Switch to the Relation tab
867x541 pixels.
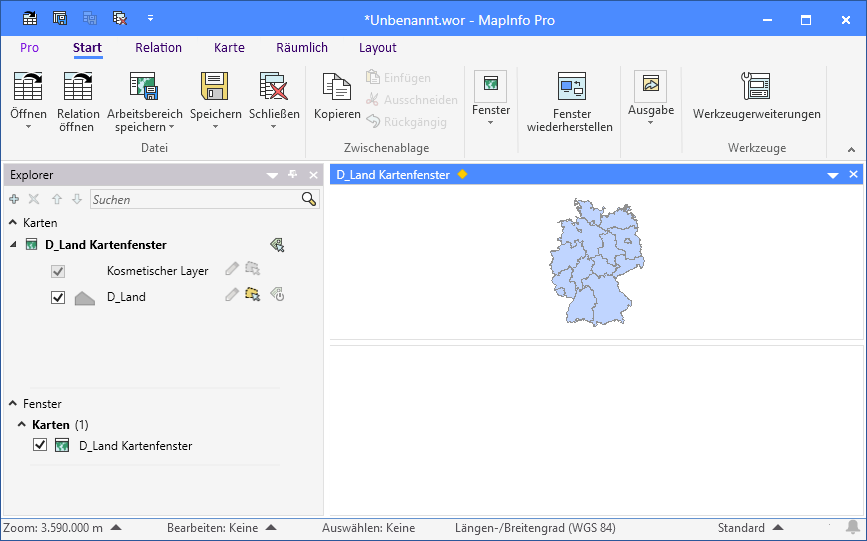coord(158,48)
